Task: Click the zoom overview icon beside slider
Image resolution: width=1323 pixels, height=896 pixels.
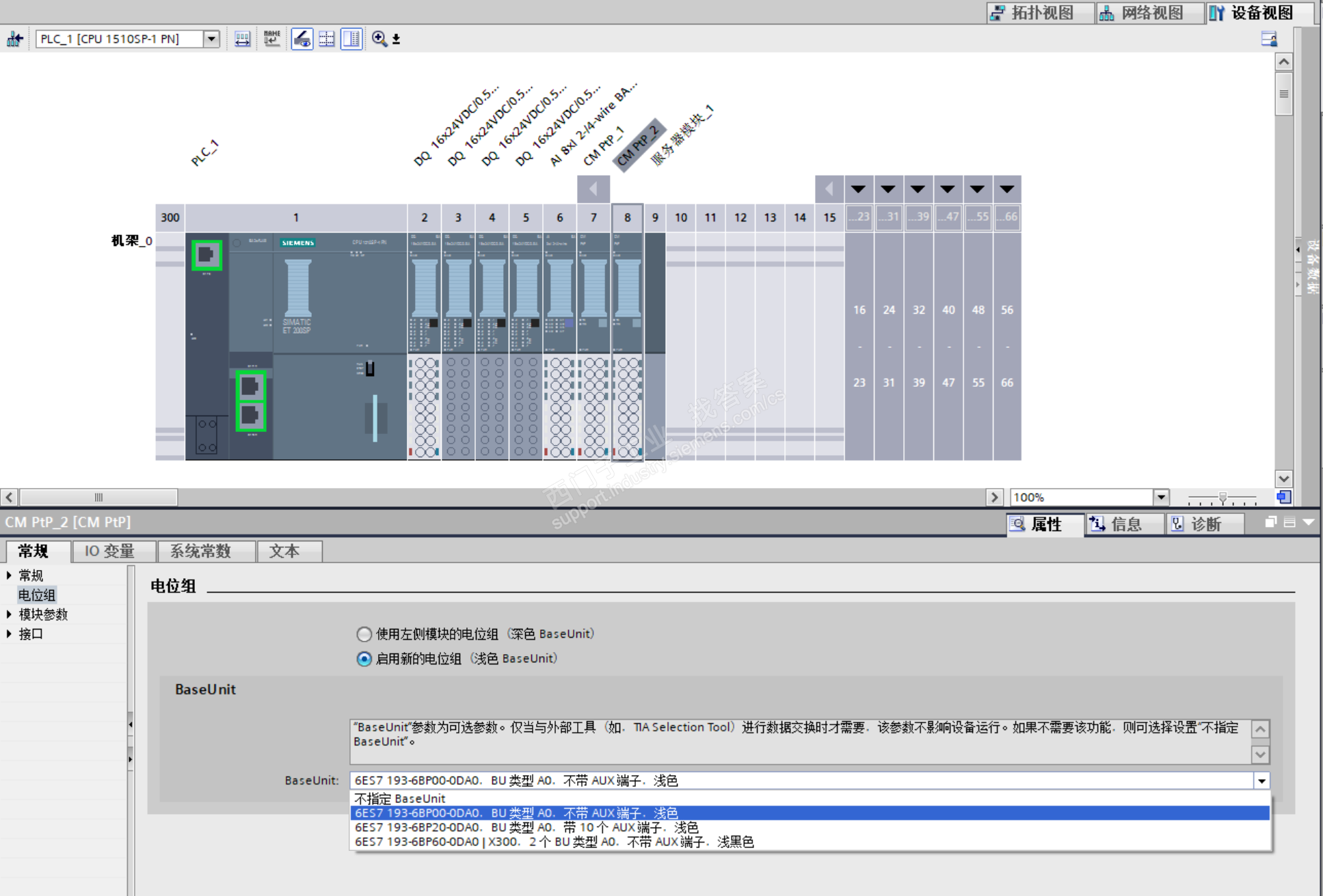Action: (1283, 497)
